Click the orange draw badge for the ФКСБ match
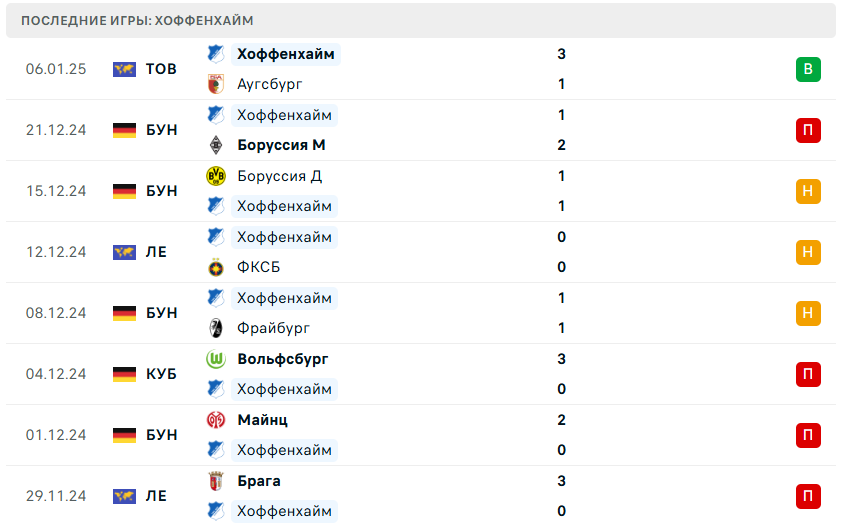 tap(808, 252)
